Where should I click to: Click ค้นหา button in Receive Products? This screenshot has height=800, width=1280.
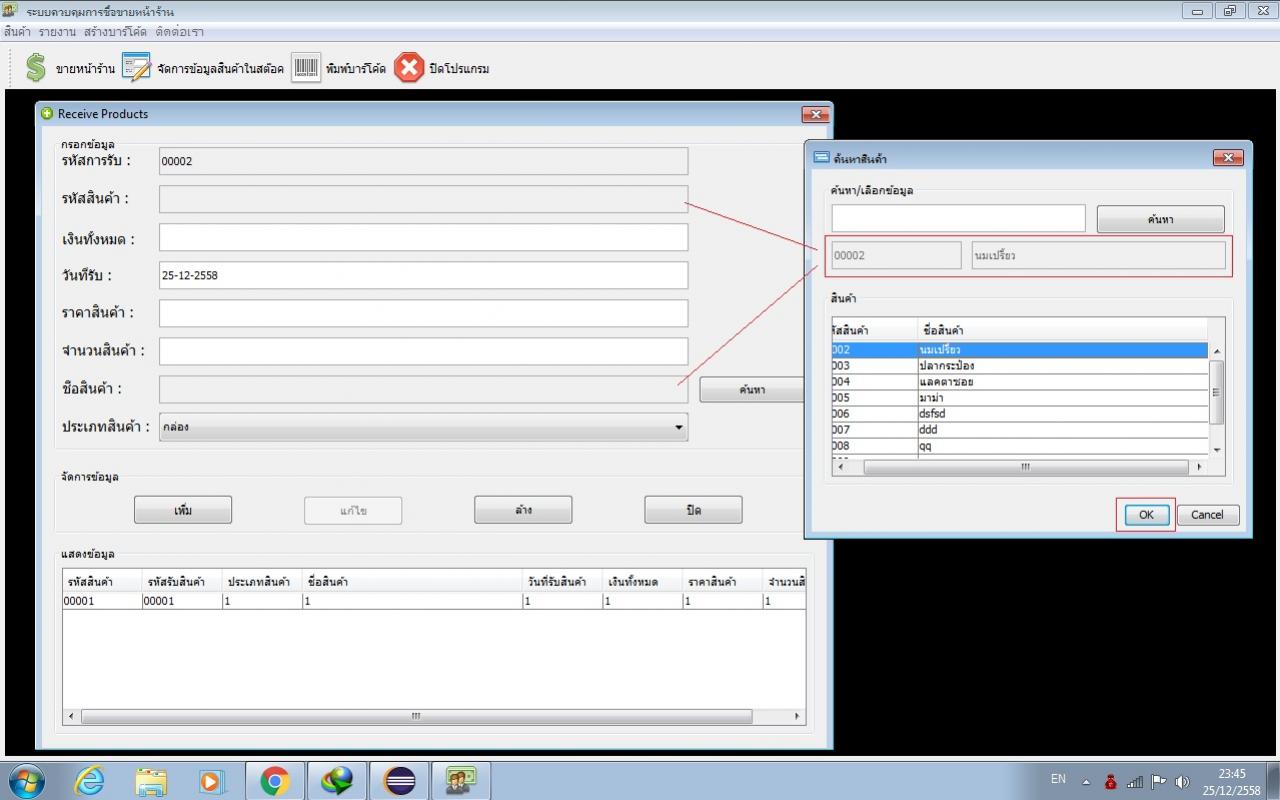coord(751,390)
